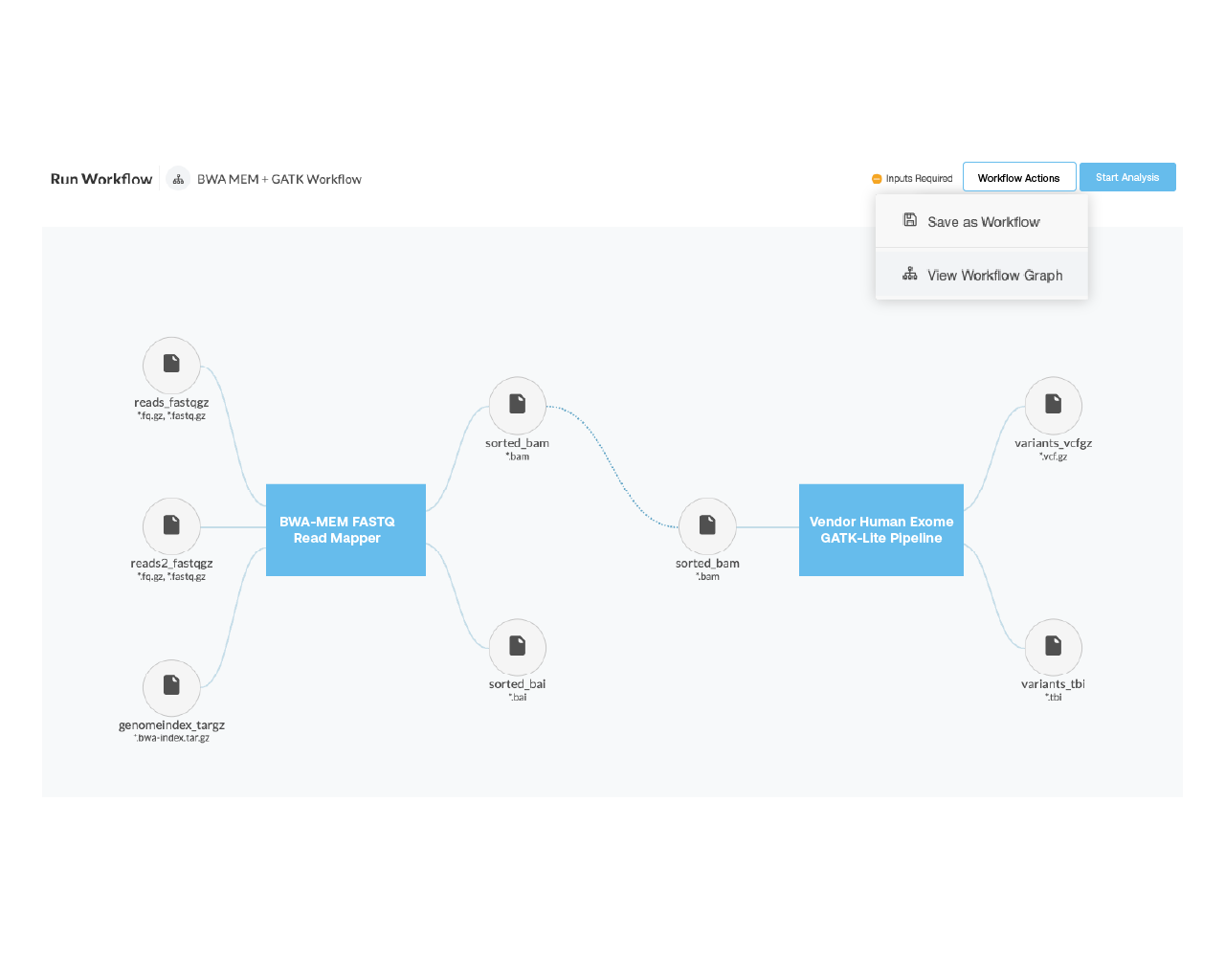Click the variants_vcfgz label text
The width and height of the screenshot is (1225, 980).
tap(1054, 443)
